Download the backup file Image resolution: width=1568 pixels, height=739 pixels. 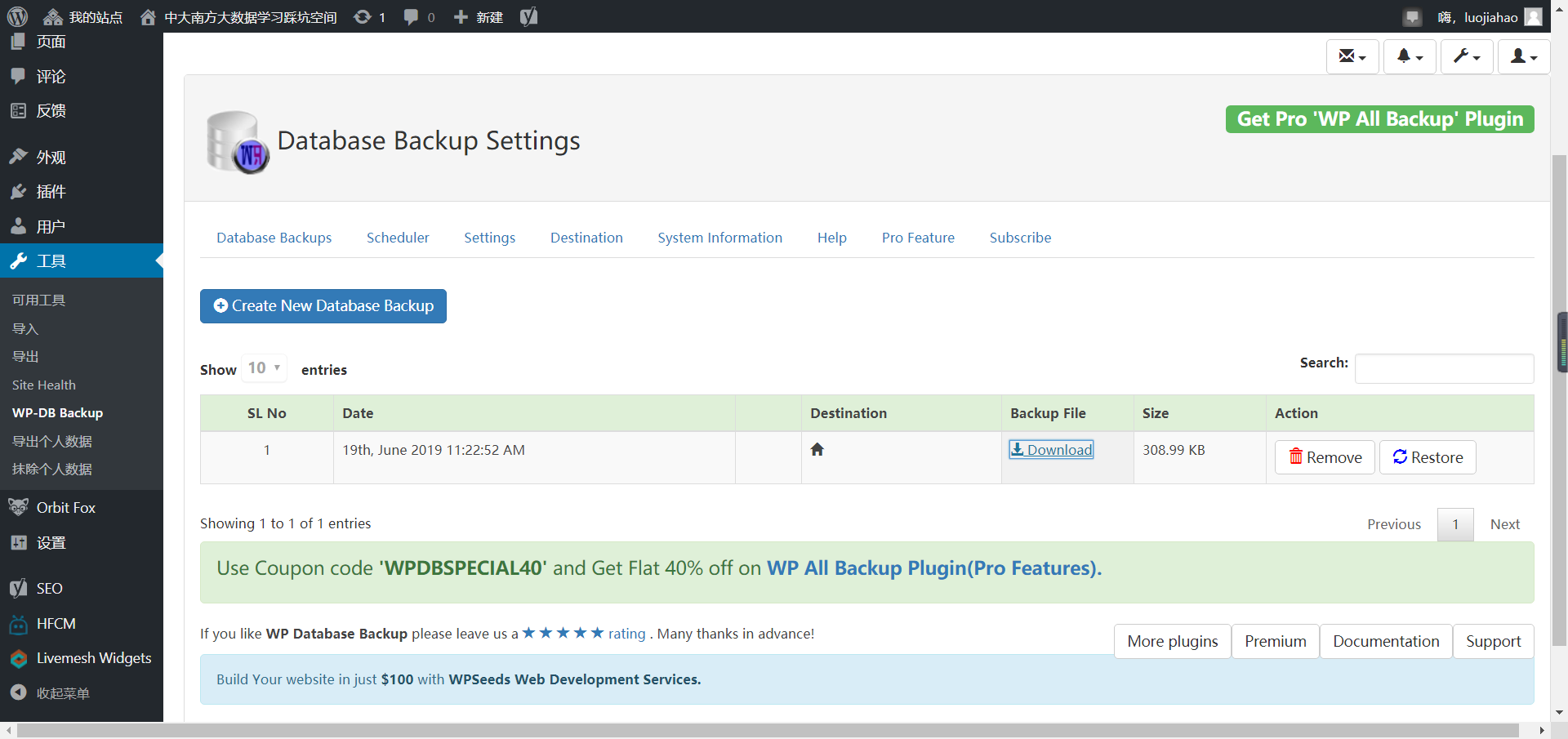click(x=1052, y=450)
